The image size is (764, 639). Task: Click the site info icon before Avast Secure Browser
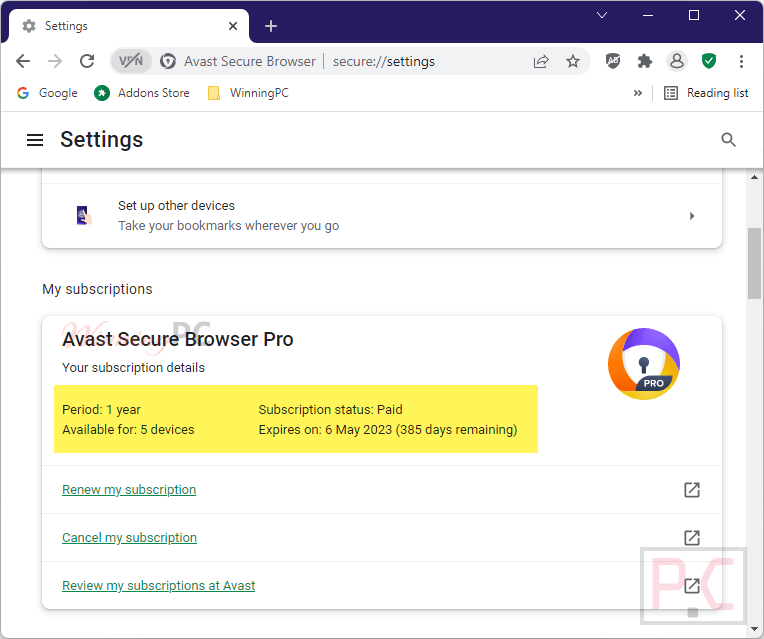pyautogui.click(x=168, y=61)
